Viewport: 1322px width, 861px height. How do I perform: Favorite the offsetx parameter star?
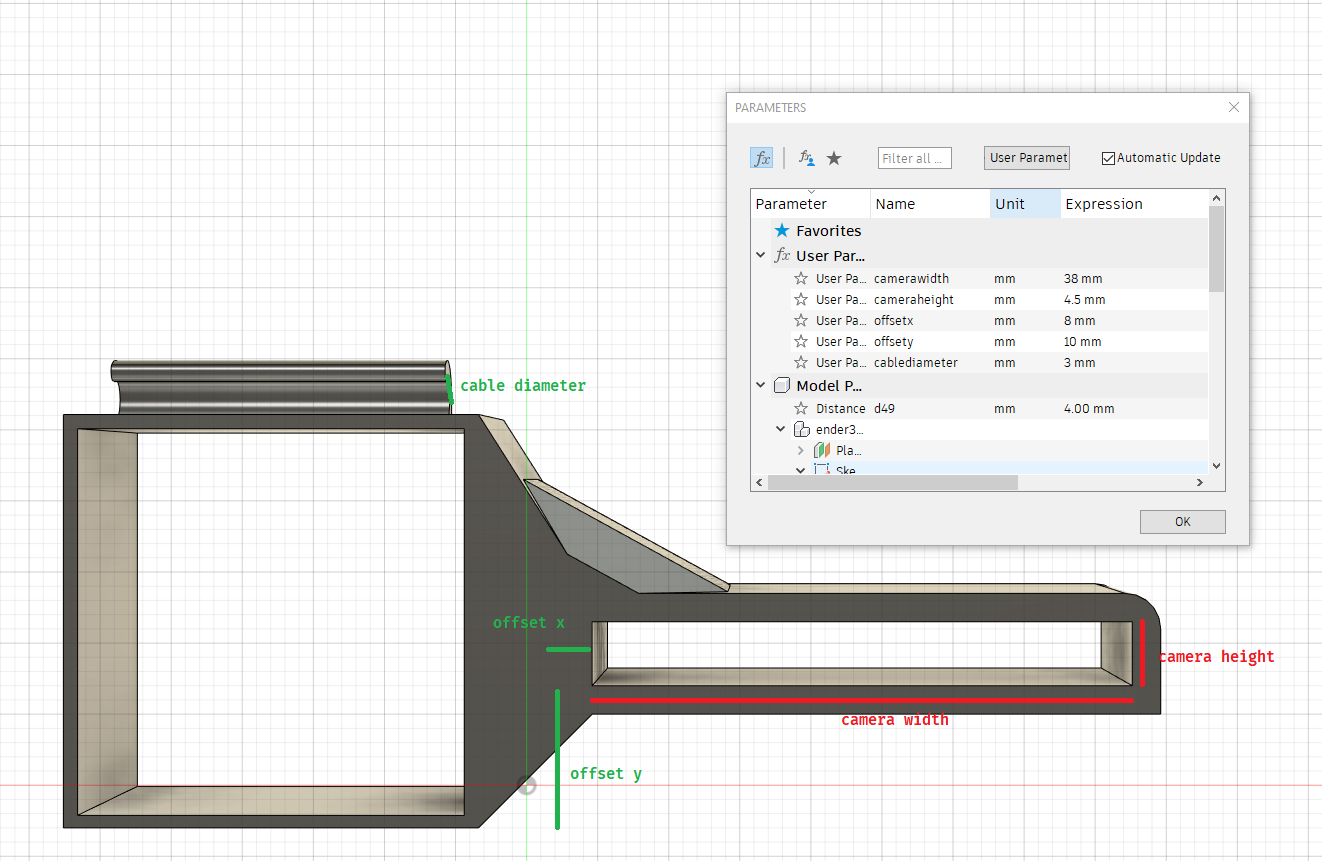click(x=801, y=321)
